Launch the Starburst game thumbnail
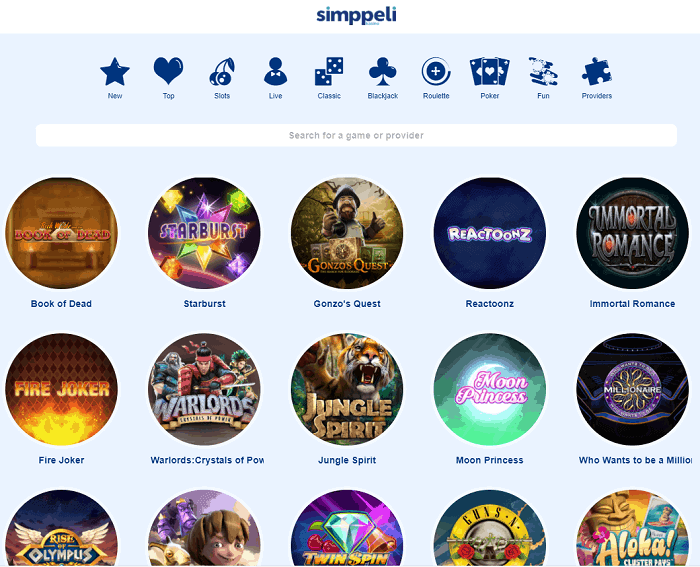This screenshot has height=567, width=700. [x=204, y=233]
